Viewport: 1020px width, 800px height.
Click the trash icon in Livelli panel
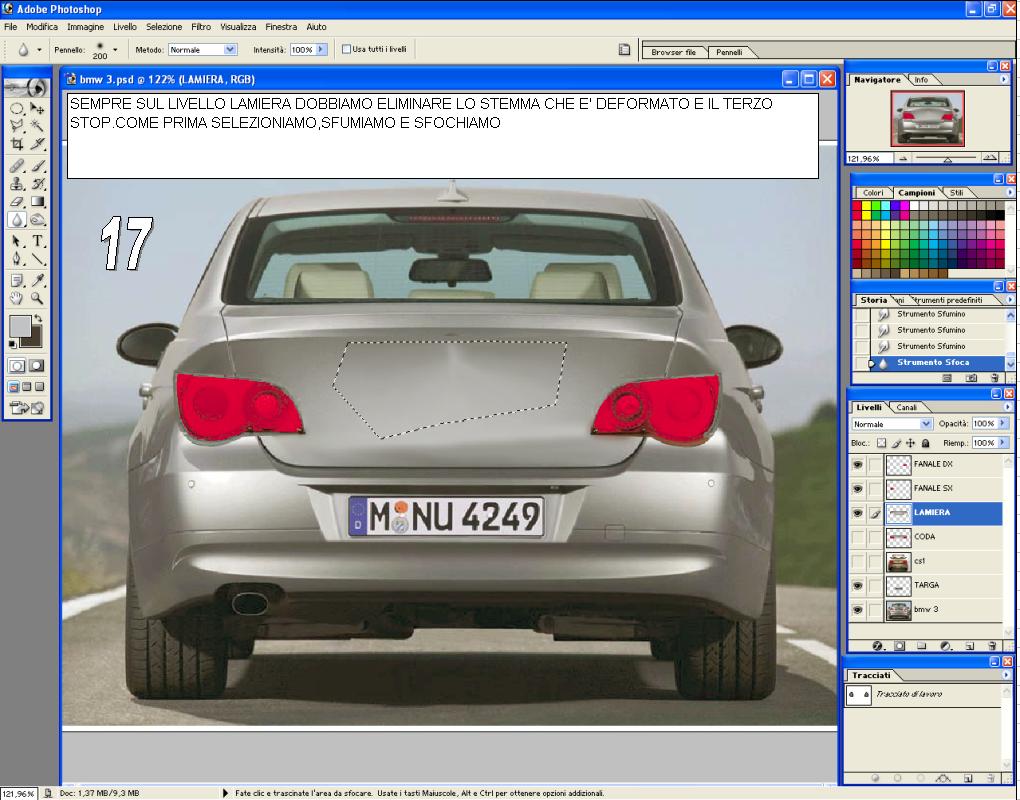[x=992, y=646]
